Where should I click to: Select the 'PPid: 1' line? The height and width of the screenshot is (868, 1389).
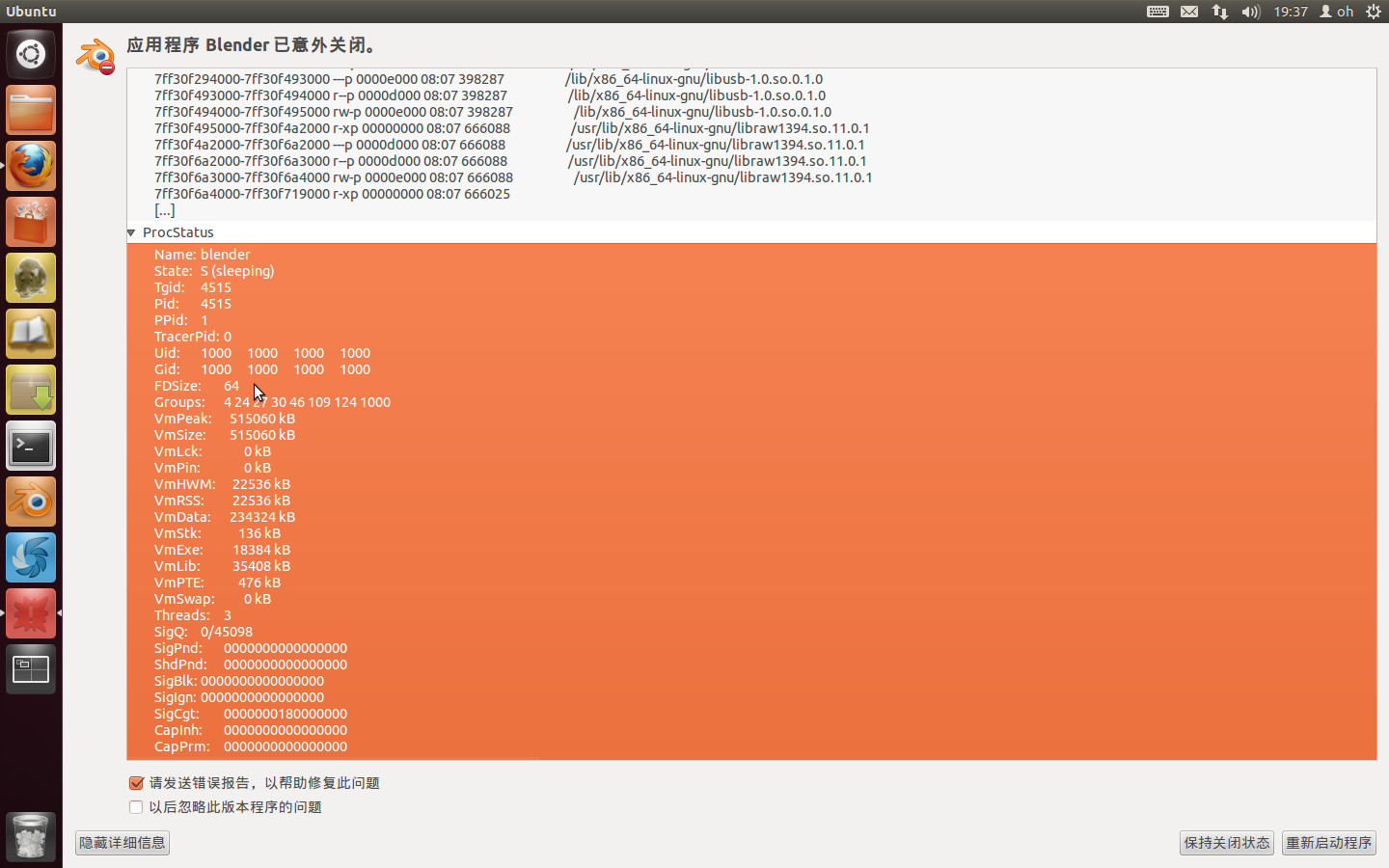point(181,320)
